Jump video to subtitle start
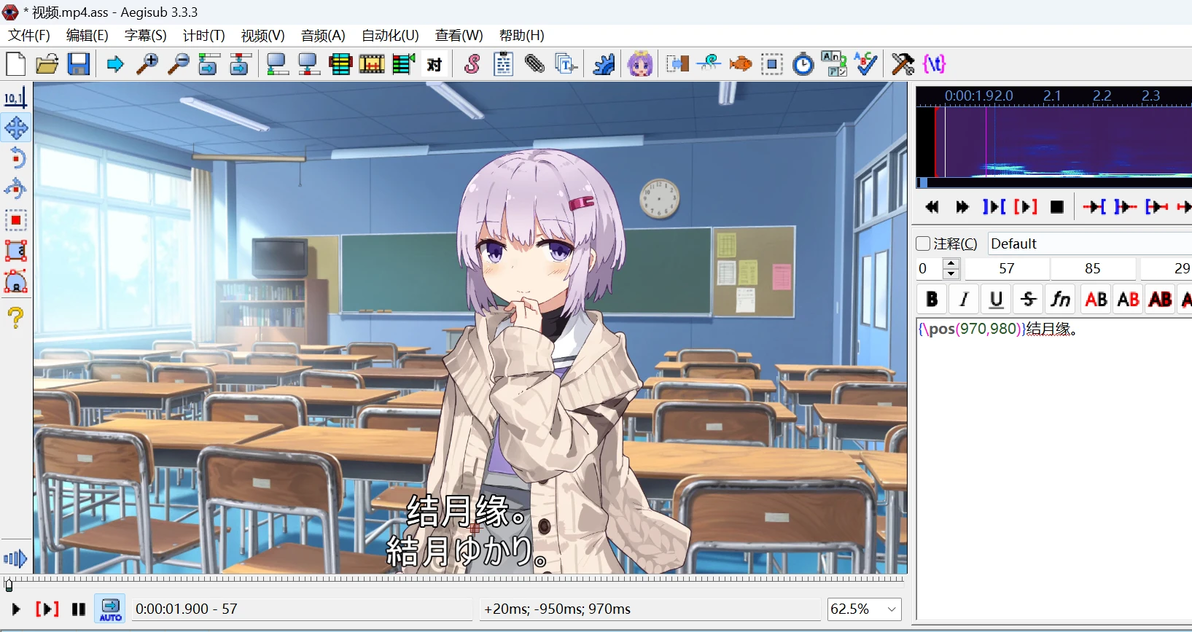 coord(209,65)
